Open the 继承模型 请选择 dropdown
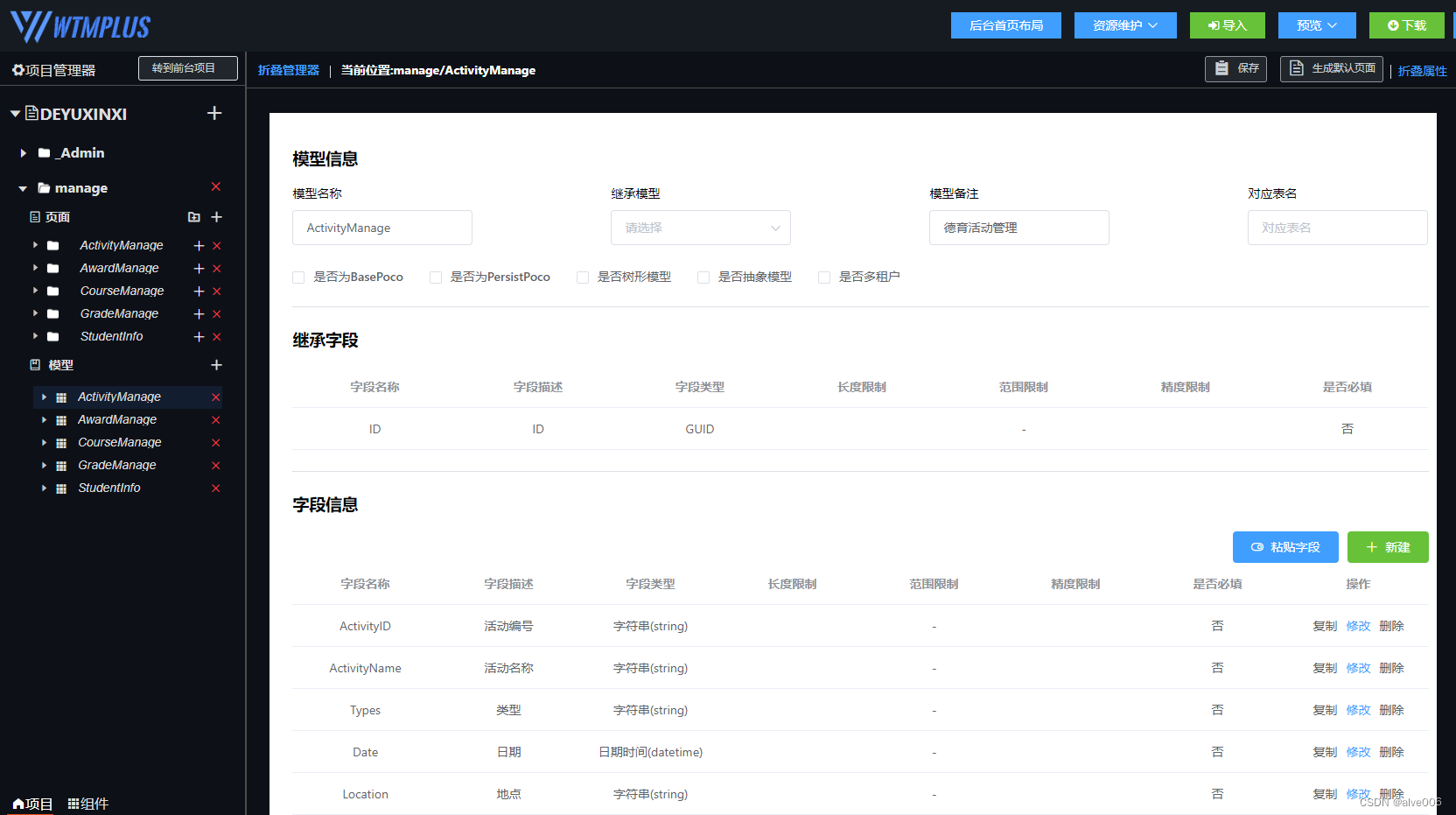This screenshot has width=1456, height=815. 700,228
